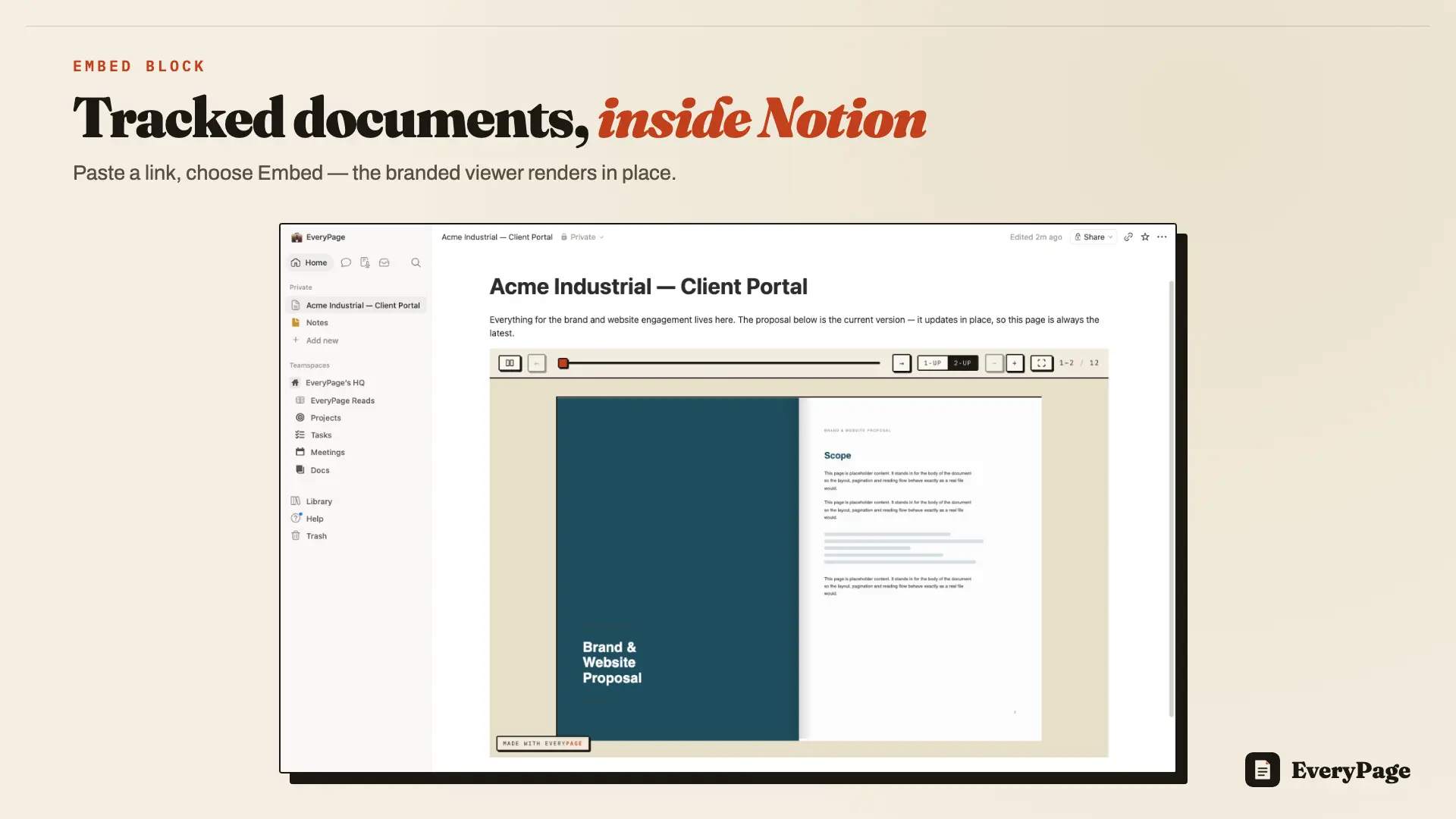Click the Trash bin icon

tap(296, 536)
